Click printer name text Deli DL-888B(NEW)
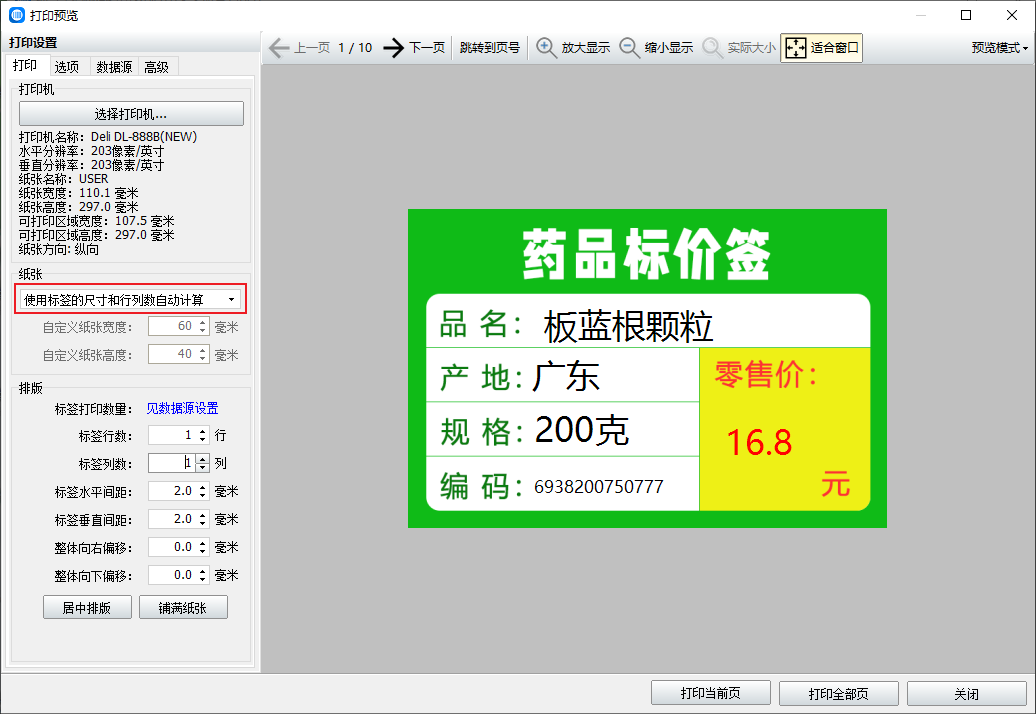The height and width of the screenshot is (714, 1036). pos(144,137)
